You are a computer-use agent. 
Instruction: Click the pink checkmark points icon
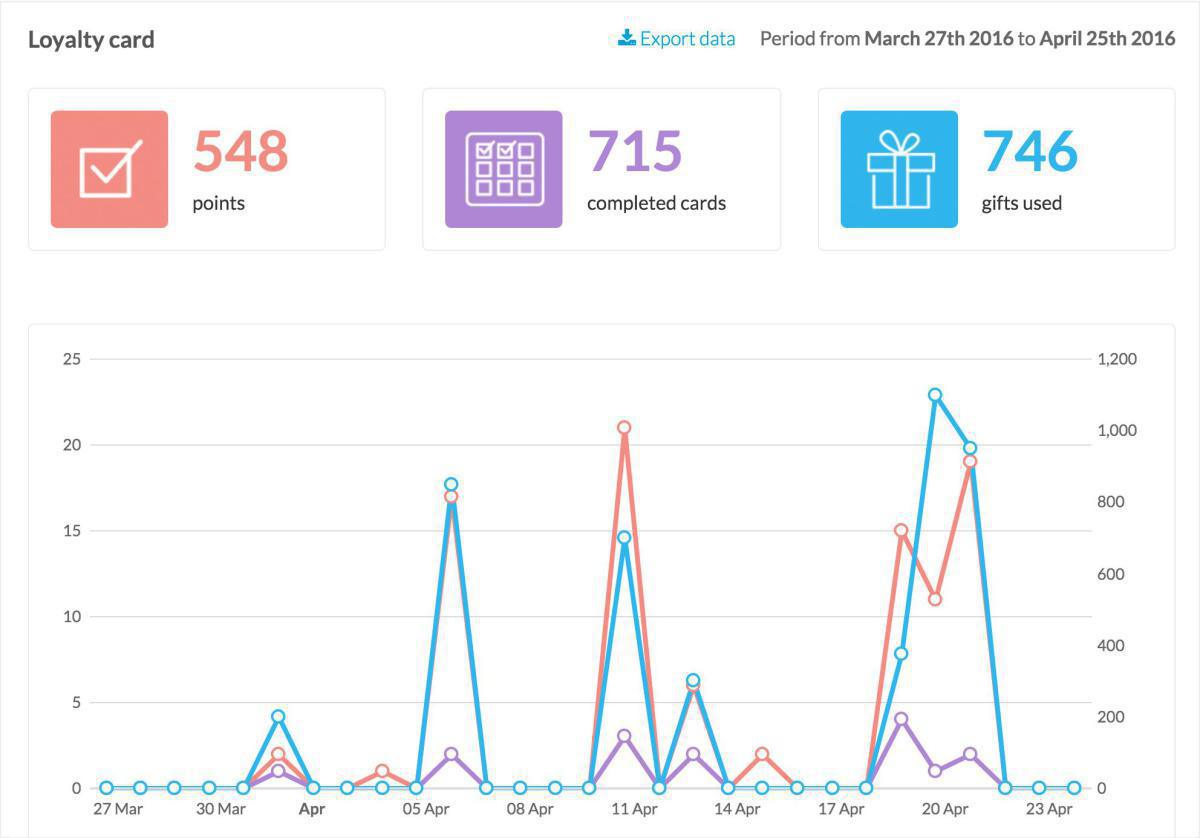pyautogui.click(x=109, y=169)
